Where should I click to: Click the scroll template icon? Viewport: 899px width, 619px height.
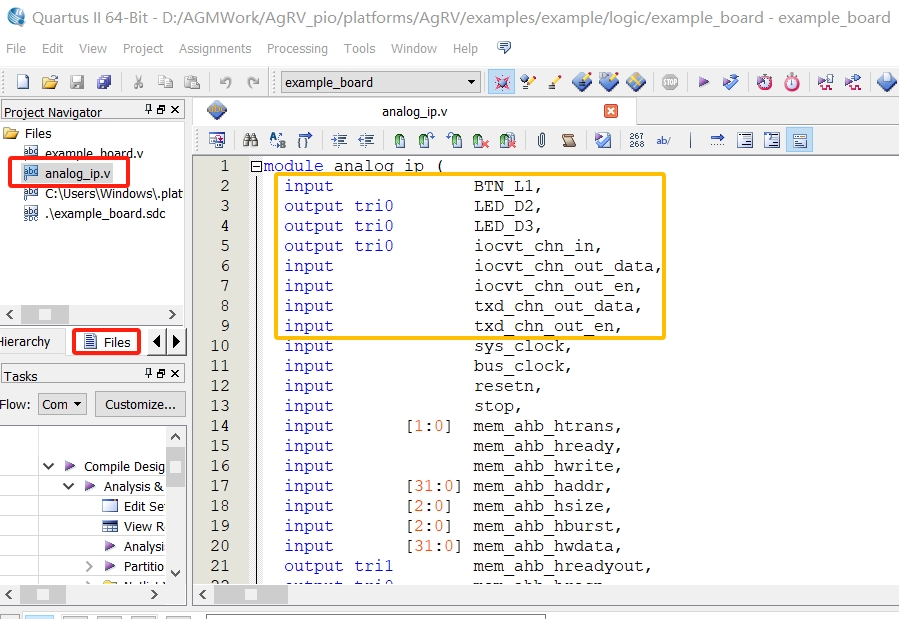point(569,140)
